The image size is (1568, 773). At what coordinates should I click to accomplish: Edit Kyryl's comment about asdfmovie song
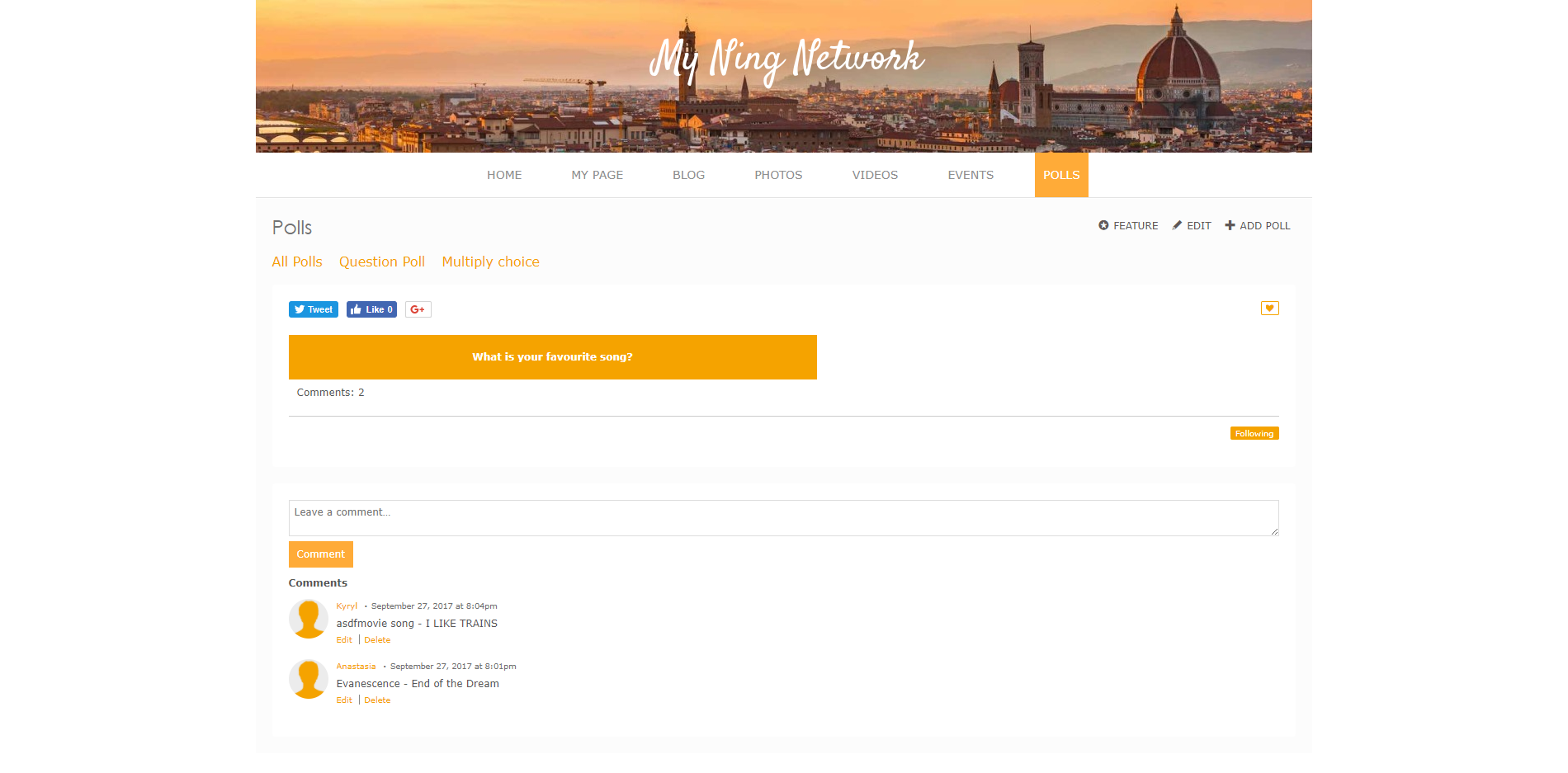point(344,639)
